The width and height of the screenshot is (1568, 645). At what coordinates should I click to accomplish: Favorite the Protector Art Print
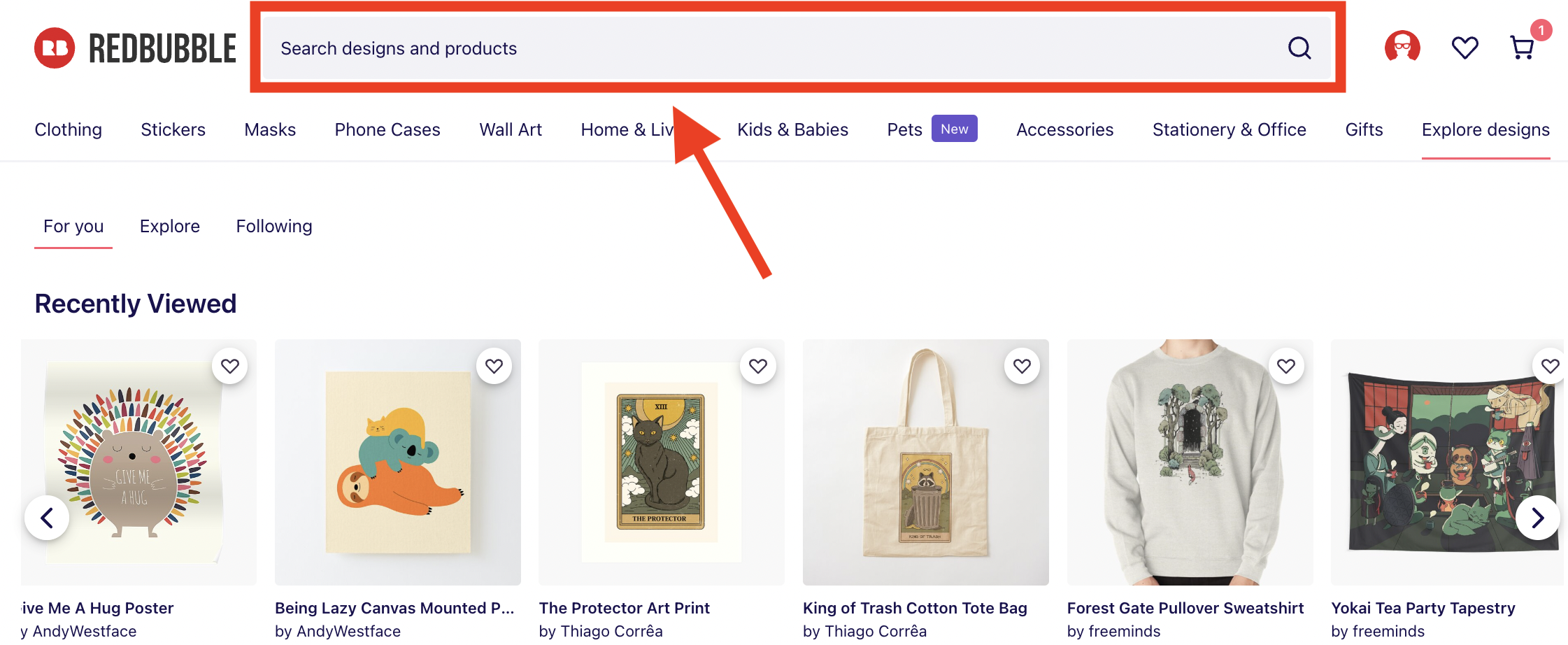pyautogui.click(x=758, y=366)
